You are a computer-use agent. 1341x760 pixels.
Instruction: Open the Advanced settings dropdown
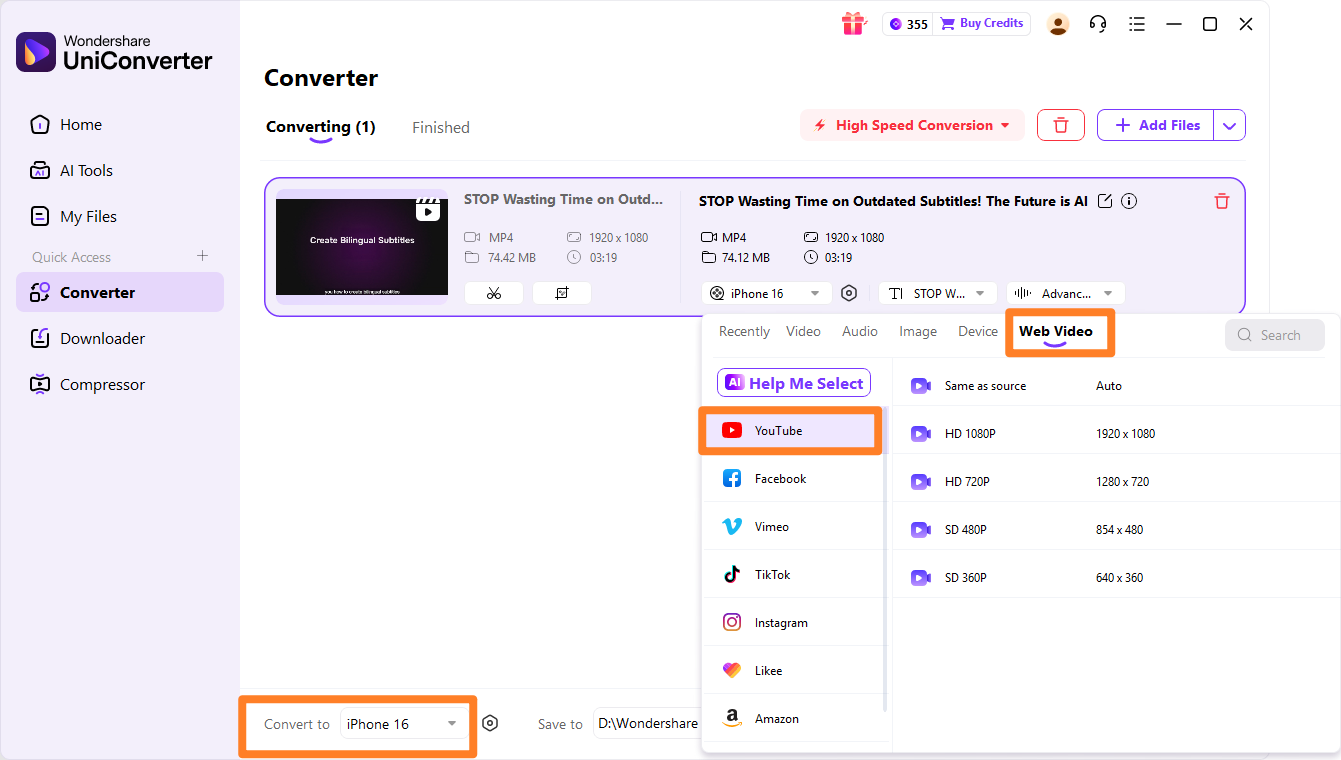pyautogui.click(x=1065, y=292)
